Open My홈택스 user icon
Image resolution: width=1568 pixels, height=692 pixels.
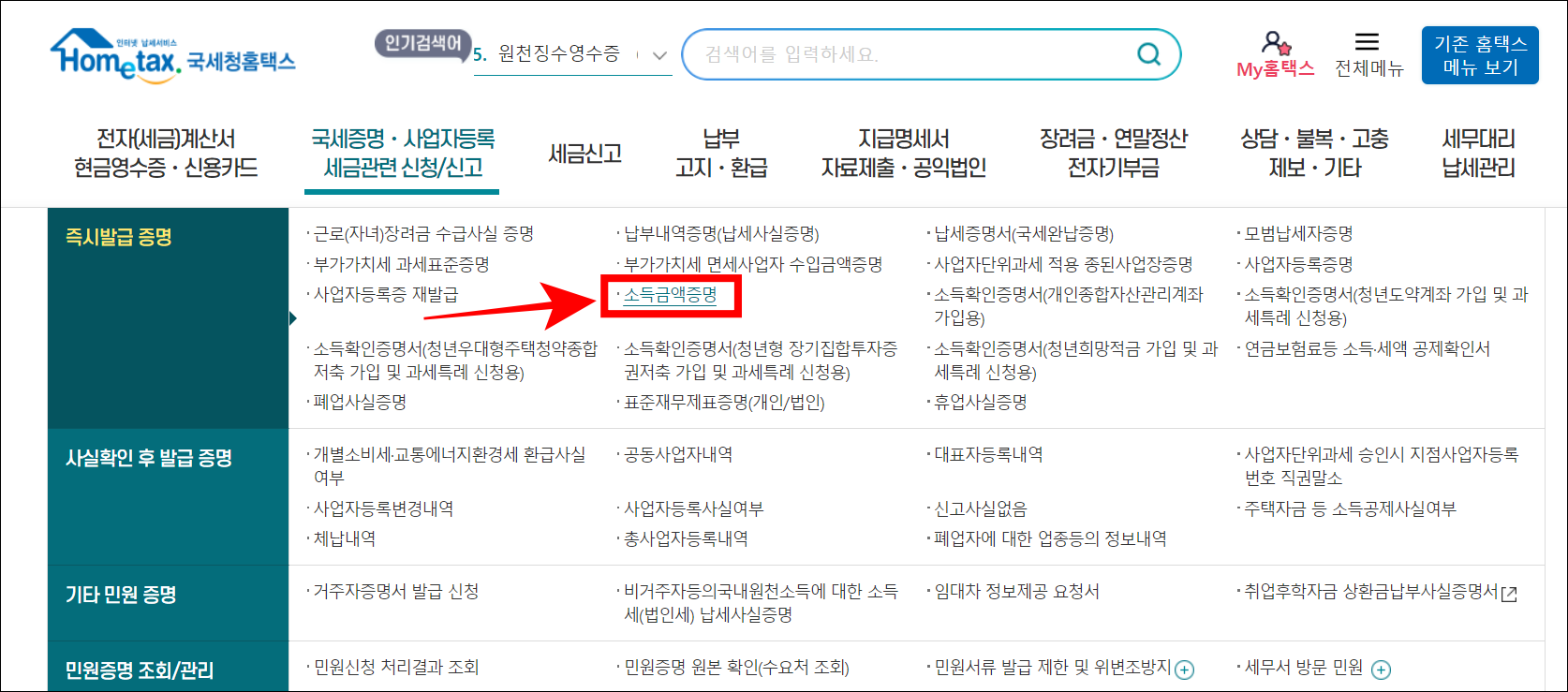pos(1276,43)
